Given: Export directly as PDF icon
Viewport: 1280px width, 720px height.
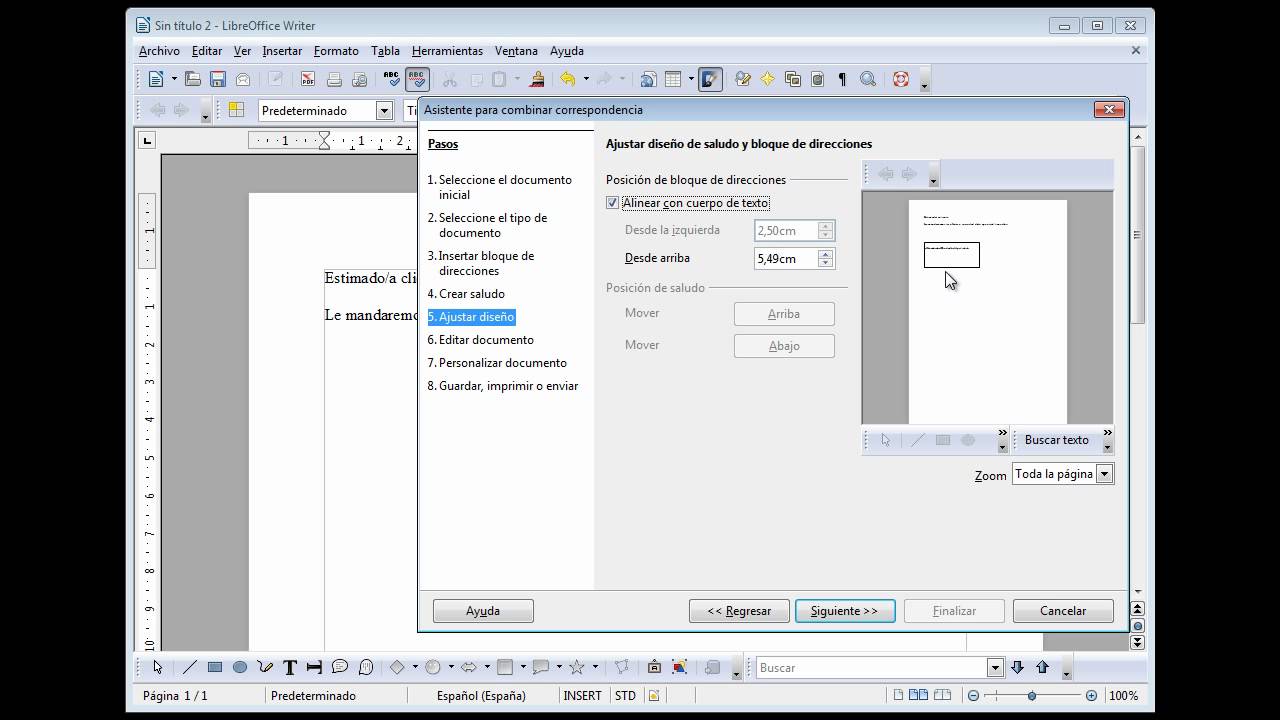Looking at the screenshot, I should pyautogui.click(x=308, y=80).
